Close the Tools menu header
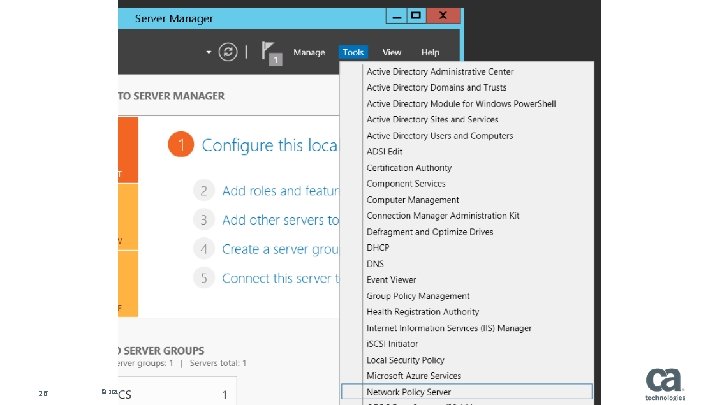The width and height of the screenshot is (720, 405). pyautogui.click(x=353, y=52)
